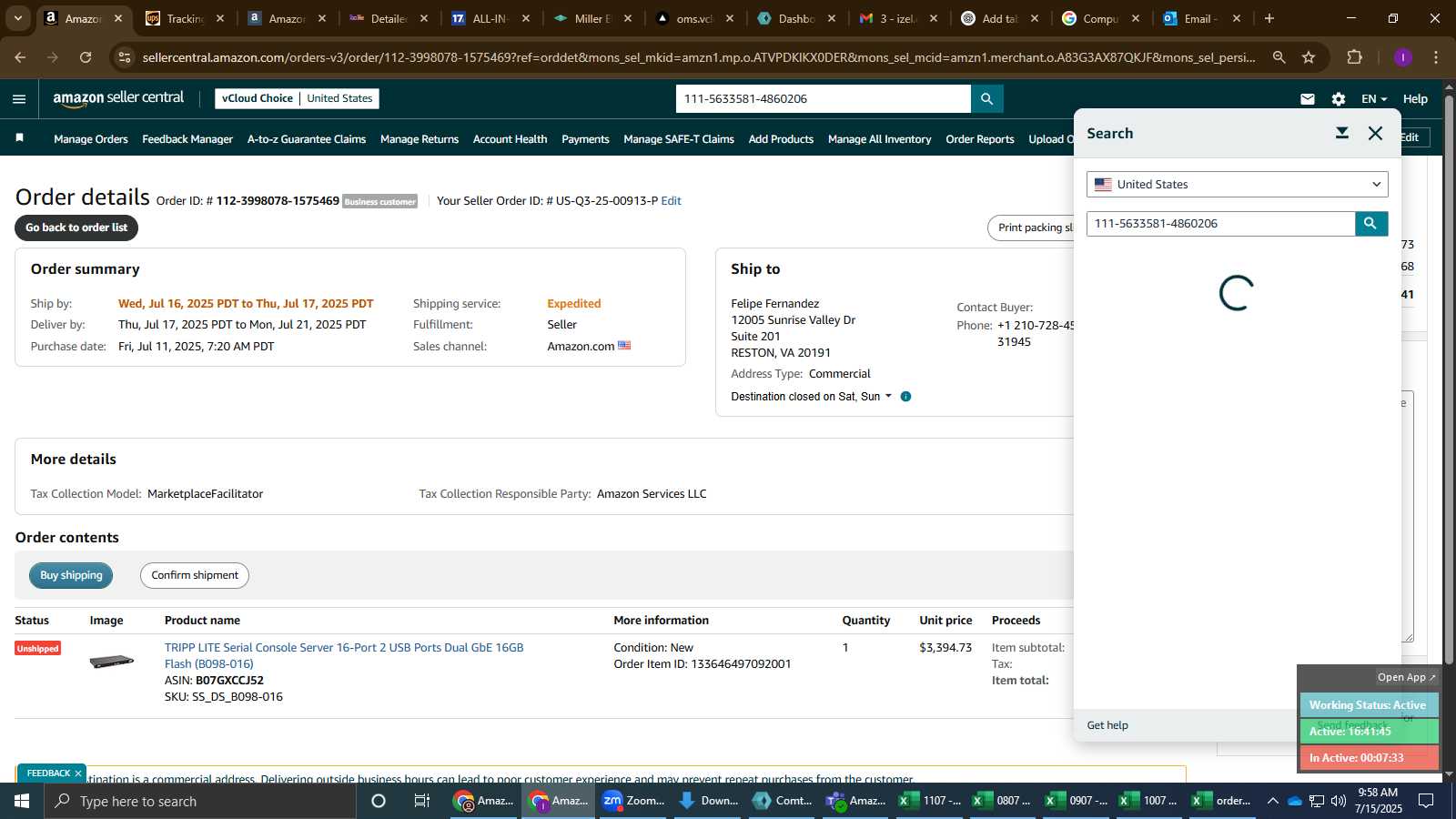Open Feedback Manager menu item
Image resolution: width=1456 pixels, height=819 pixels.
tap(187, 139)
